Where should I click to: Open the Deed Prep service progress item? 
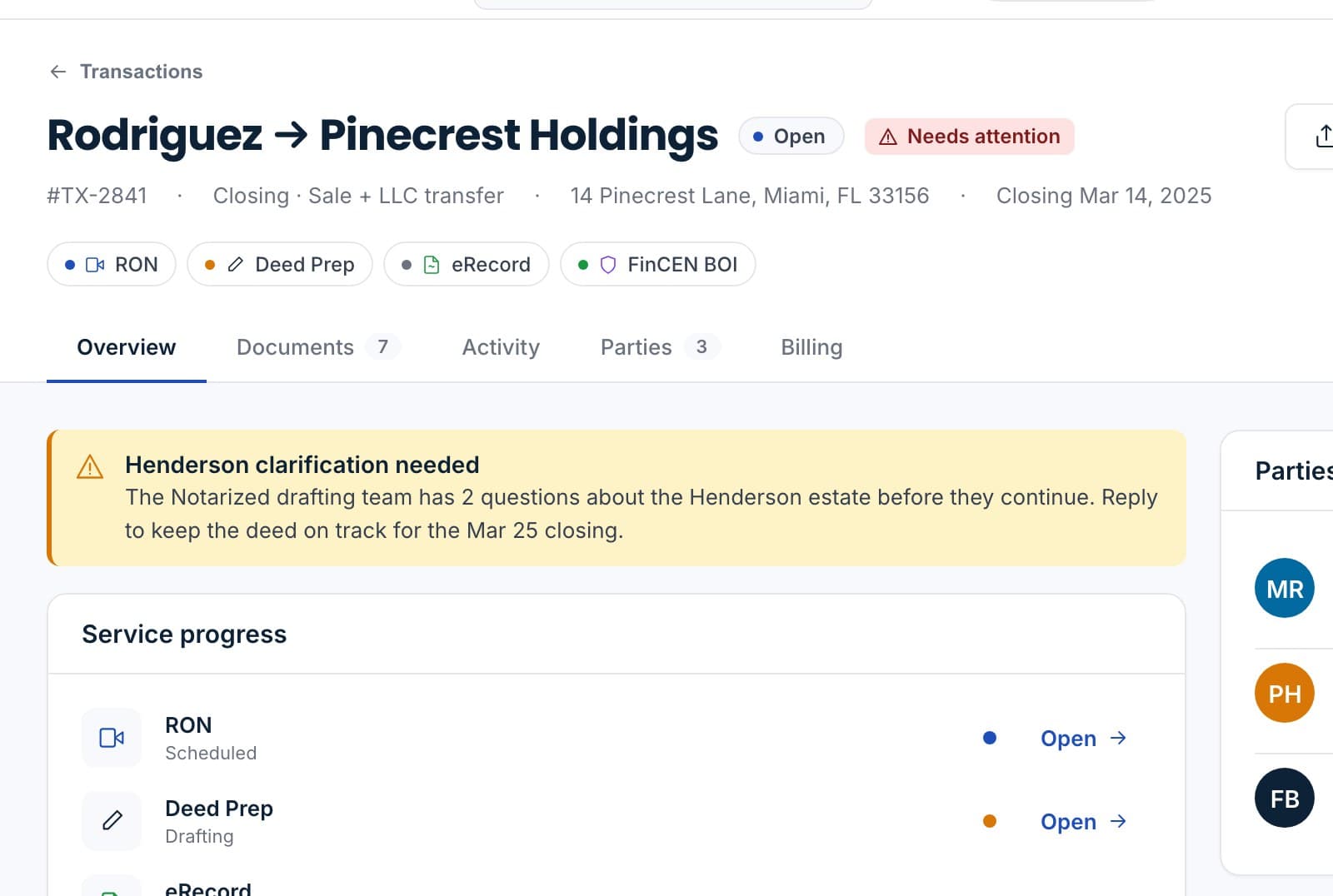(x=1083, y=822)
